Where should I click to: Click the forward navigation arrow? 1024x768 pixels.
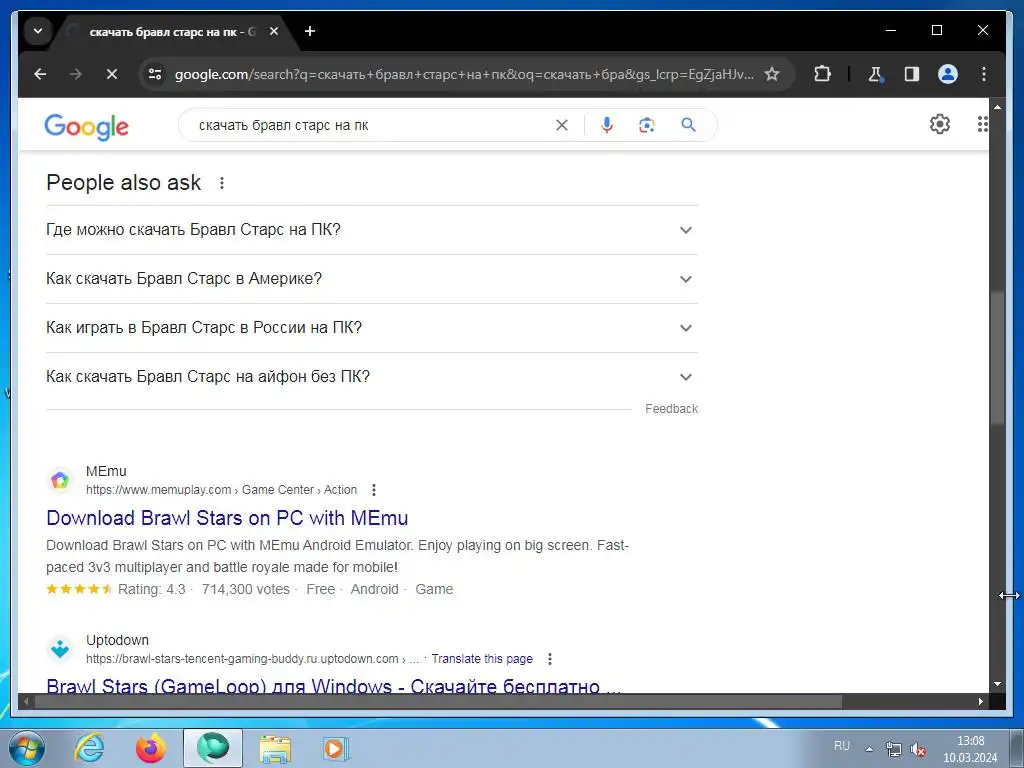[x=76, y=74]
